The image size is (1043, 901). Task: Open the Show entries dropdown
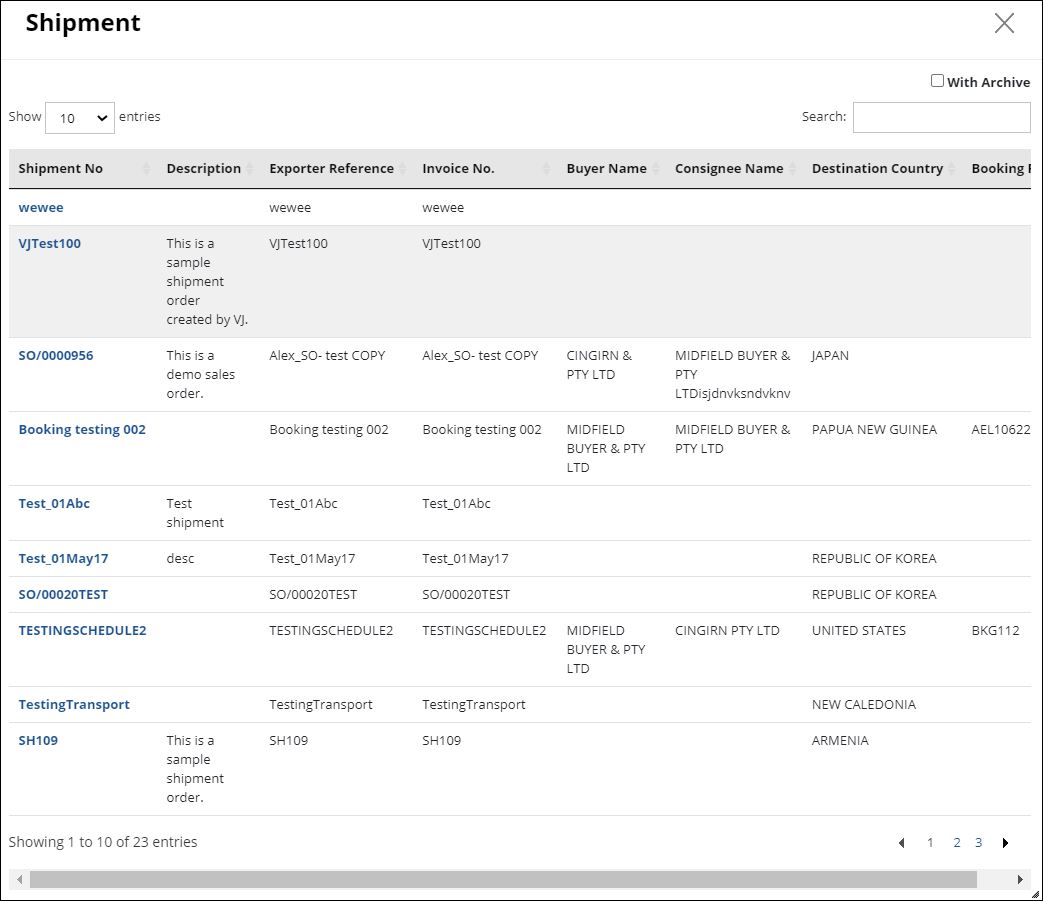(x=80, y=118)
